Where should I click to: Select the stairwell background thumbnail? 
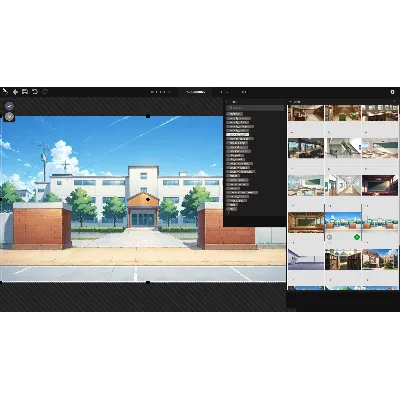point(343,148)
